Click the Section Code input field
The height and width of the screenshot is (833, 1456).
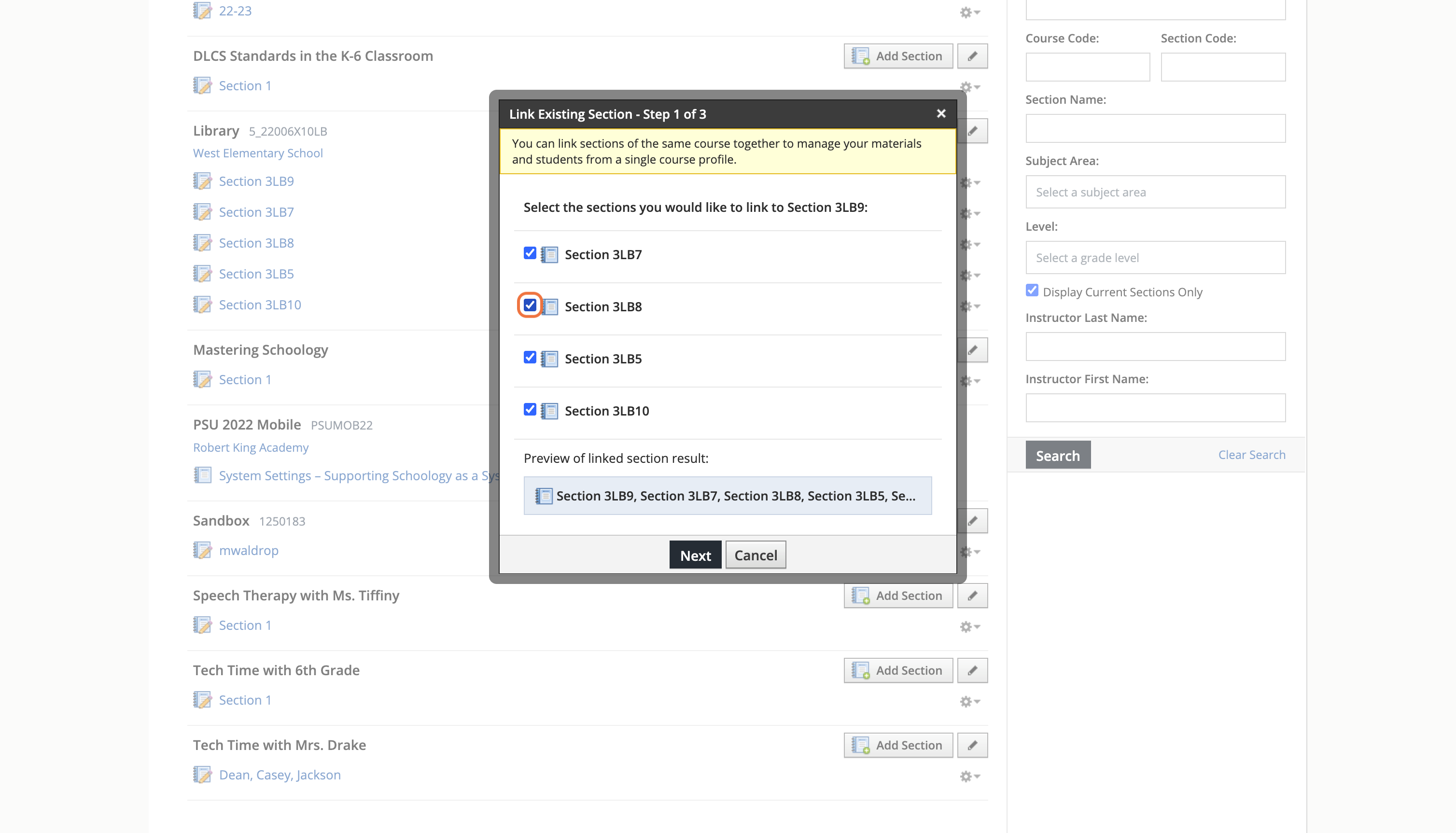click(1222, 67)
